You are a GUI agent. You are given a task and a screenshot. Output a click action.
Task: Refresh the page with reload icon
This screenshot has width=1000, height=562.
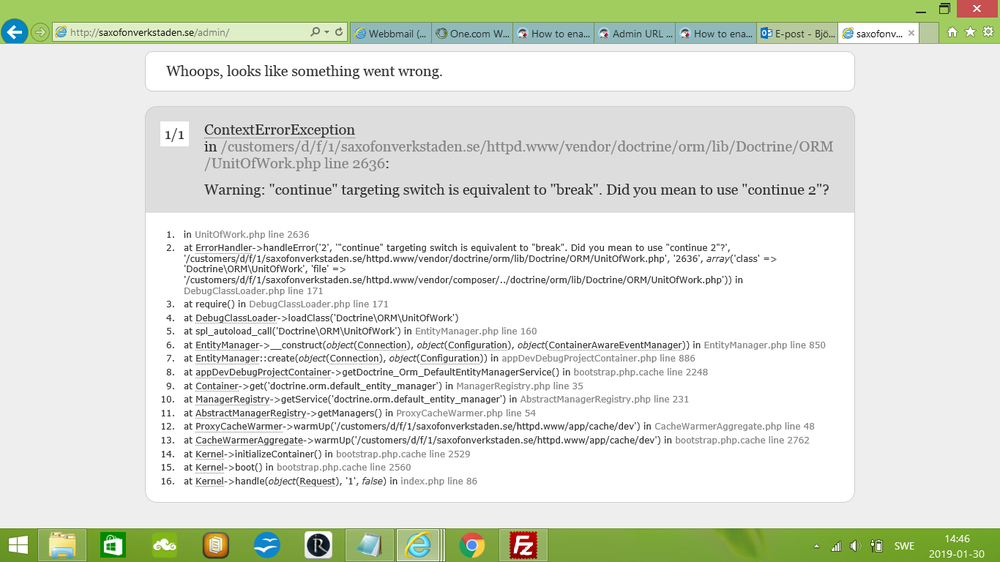click(339, 32)
